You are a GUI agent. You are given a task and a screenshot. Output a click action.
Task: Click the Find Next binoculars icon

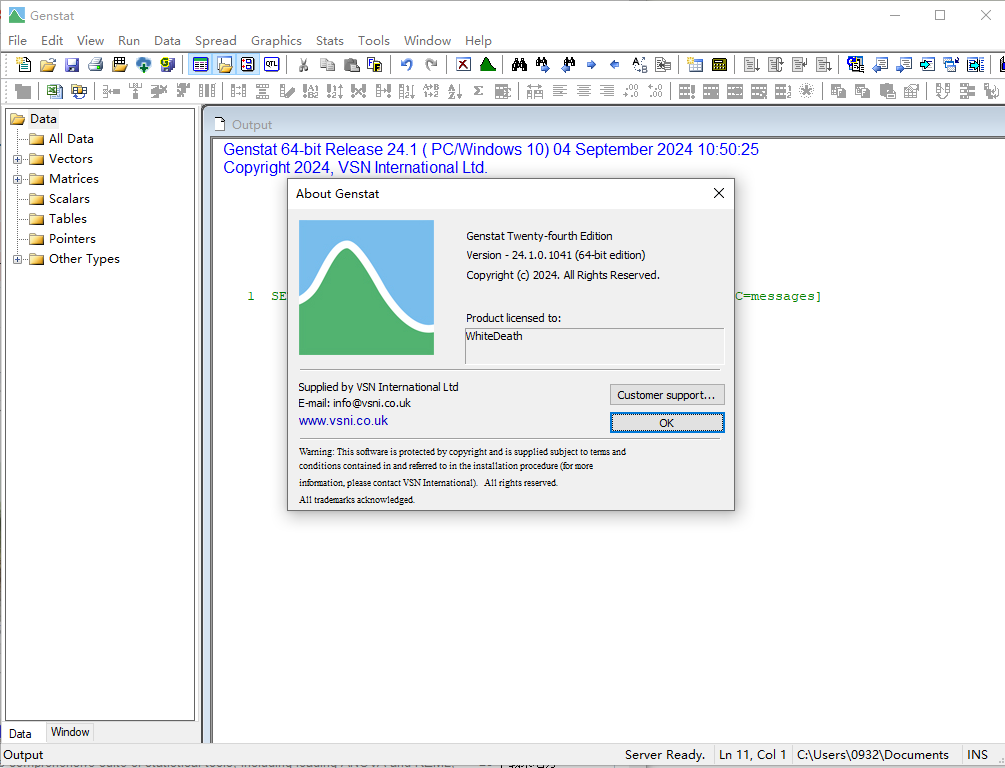[x=543, y=65]
